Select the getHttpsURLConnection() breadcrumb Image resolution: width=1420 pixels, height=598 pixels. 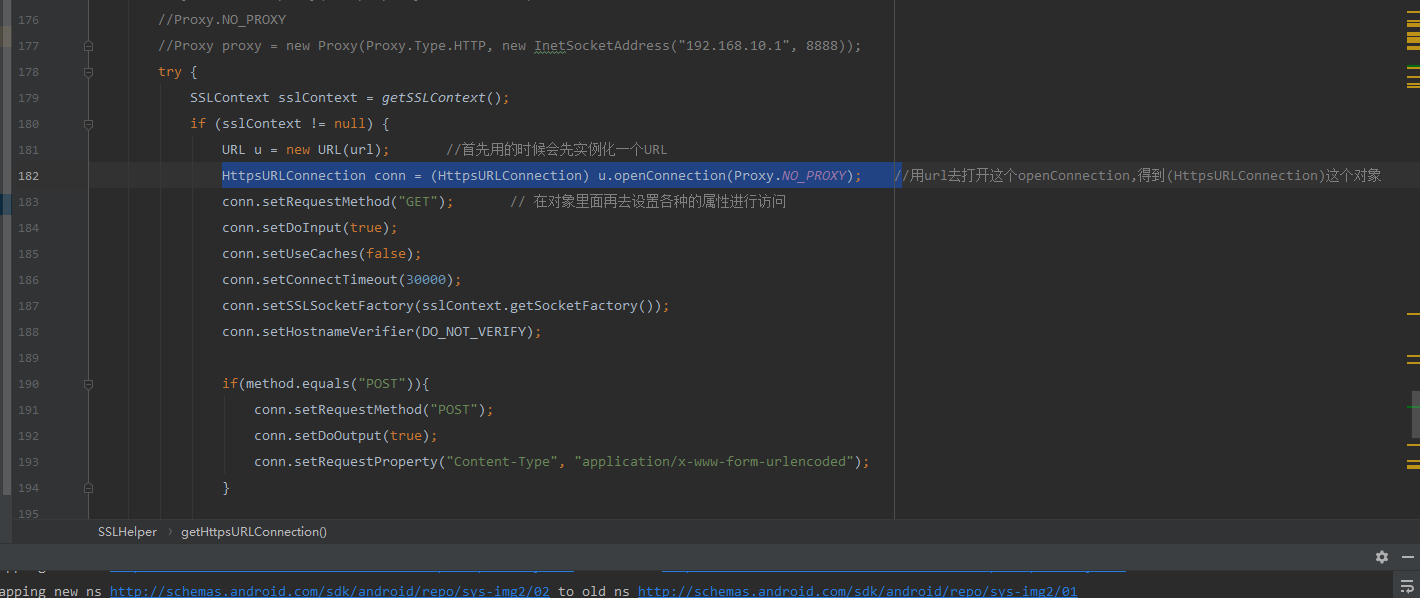pos(254,532)
